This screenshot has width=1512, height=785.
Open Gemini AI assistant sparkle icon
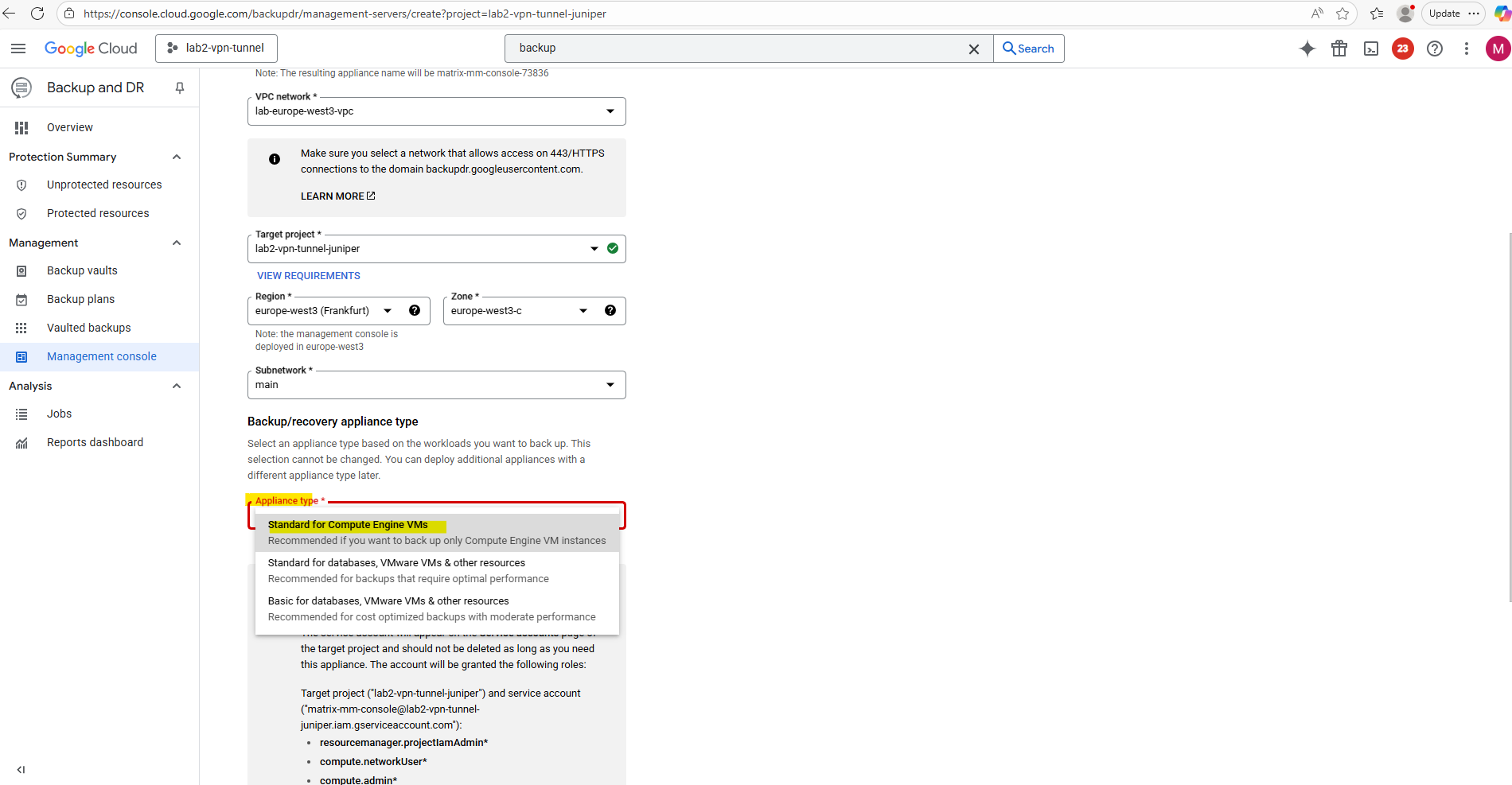[1307, 49]
